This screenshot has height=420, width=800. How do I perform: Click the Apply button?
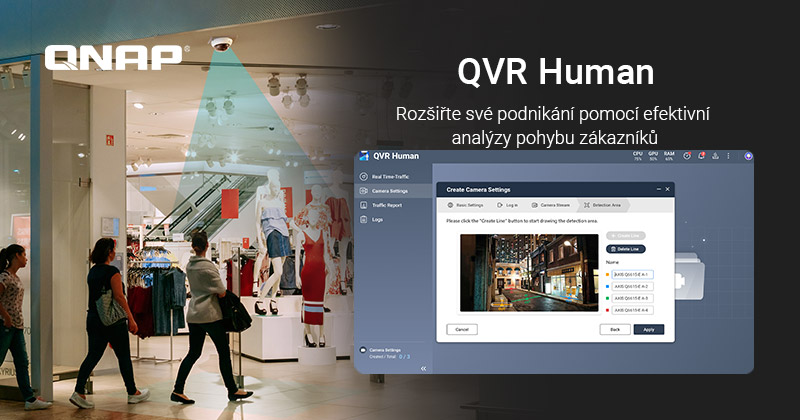pos(648,329)
